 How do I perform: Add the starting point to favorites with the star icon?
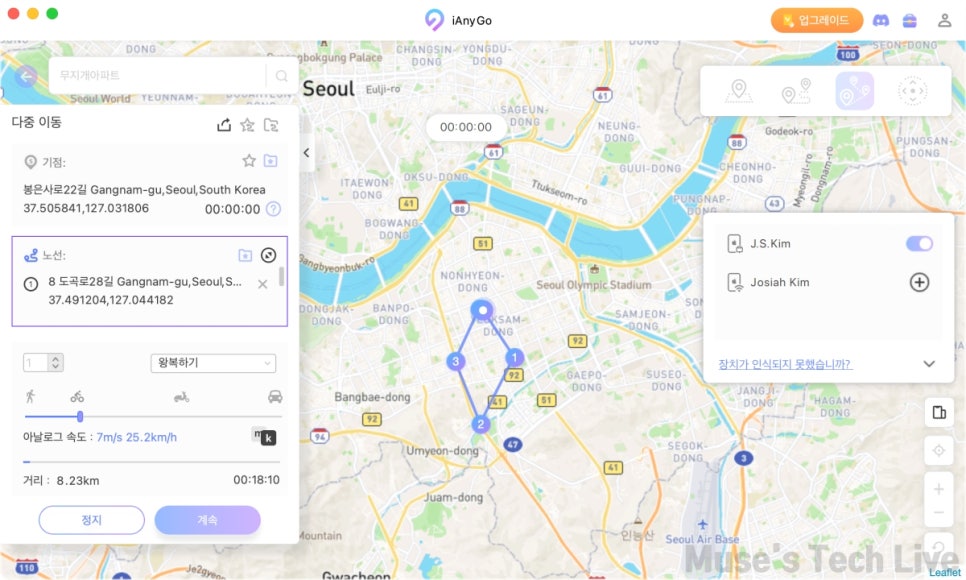[249, 161]
